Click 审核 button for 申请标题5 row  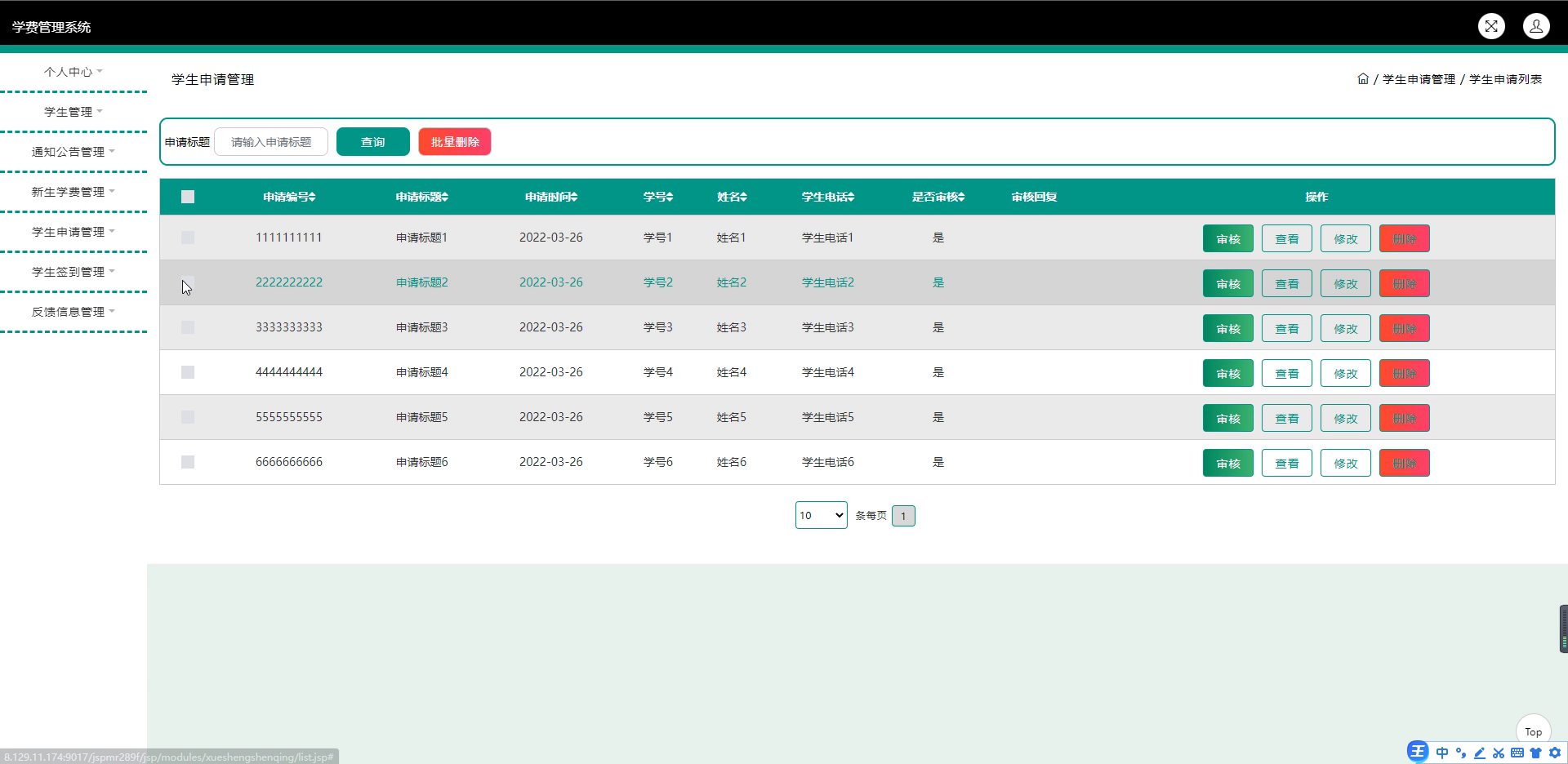pyautogui.click(x=1228, y=419)
